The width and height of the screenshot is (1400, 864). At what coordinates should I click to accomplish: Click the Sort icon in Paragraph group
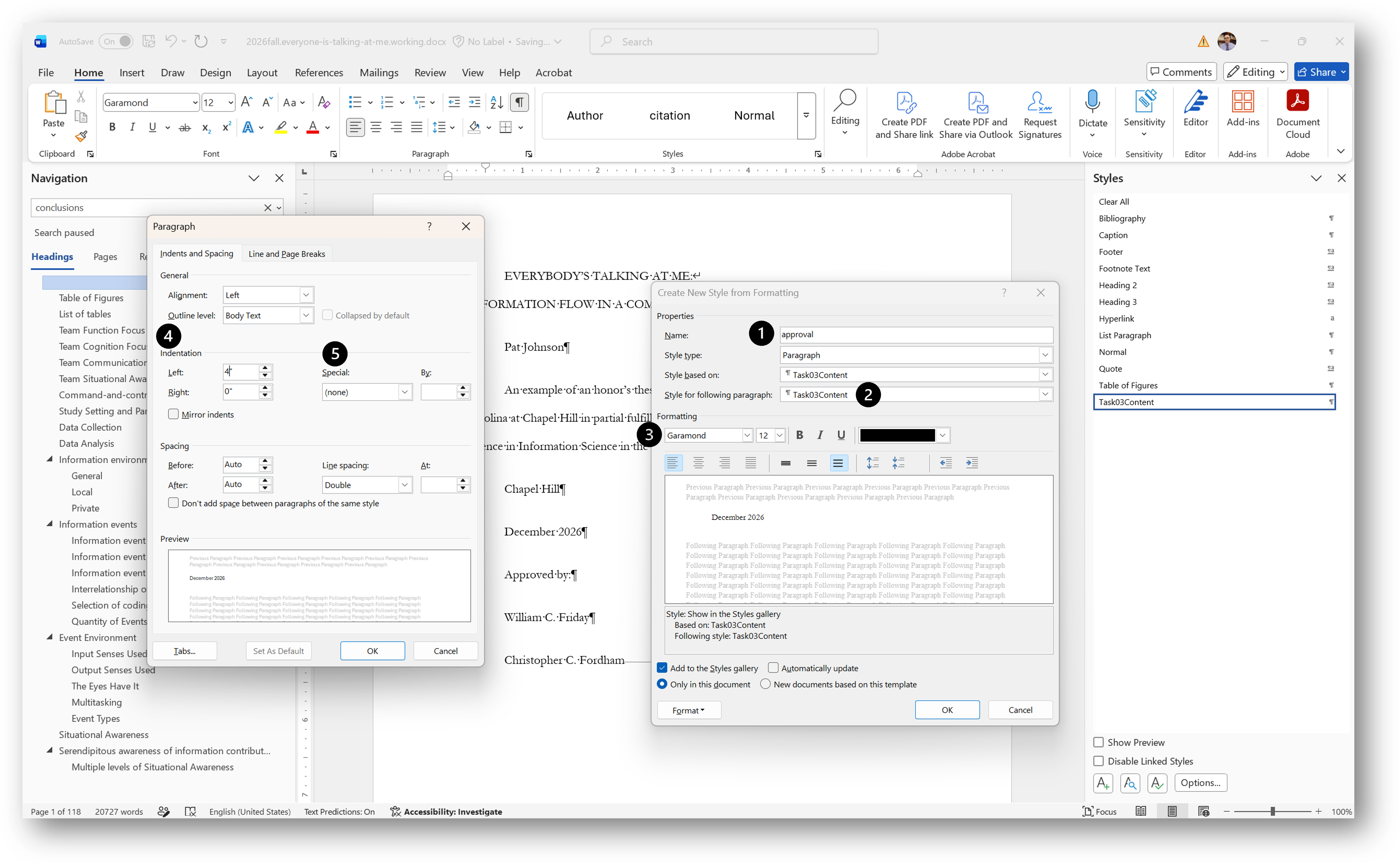(496, 102)
